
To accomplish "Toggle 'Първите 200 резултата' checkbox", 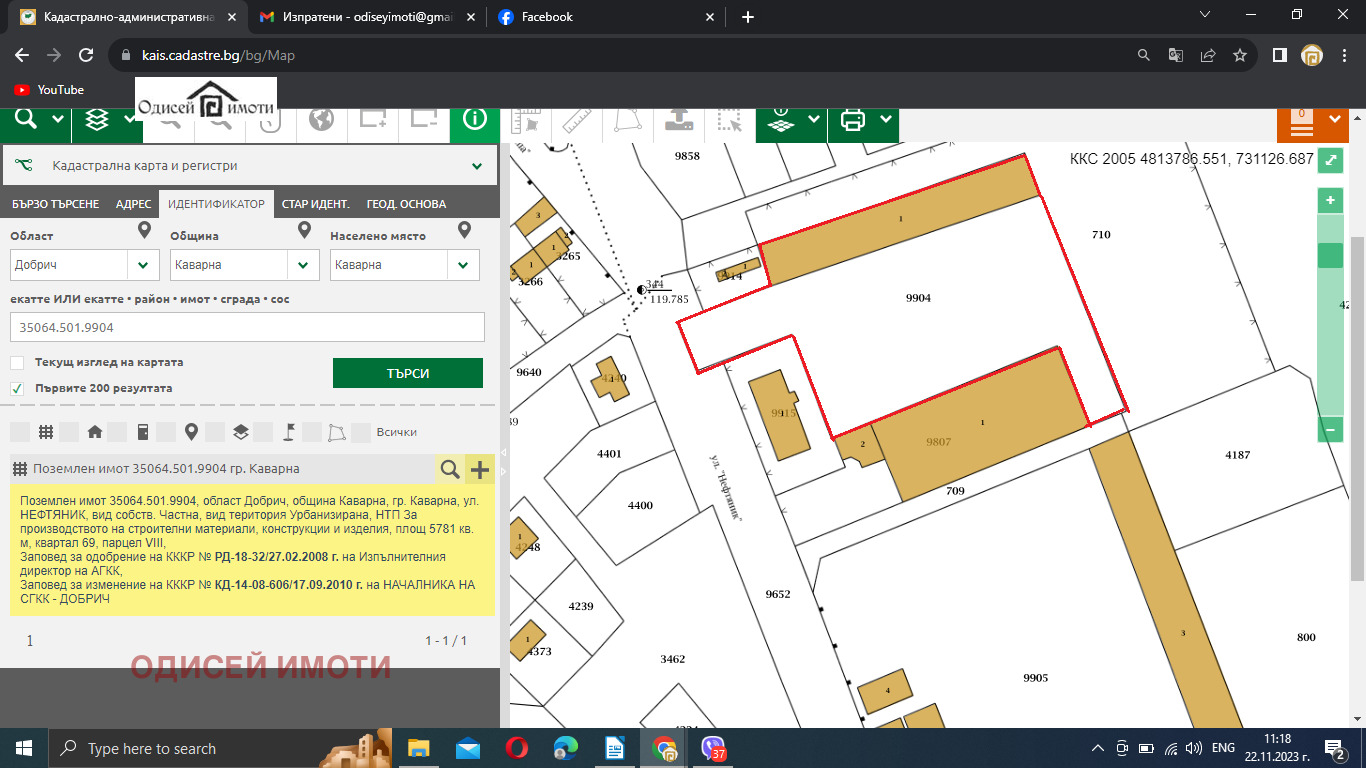I will [17, 388].
